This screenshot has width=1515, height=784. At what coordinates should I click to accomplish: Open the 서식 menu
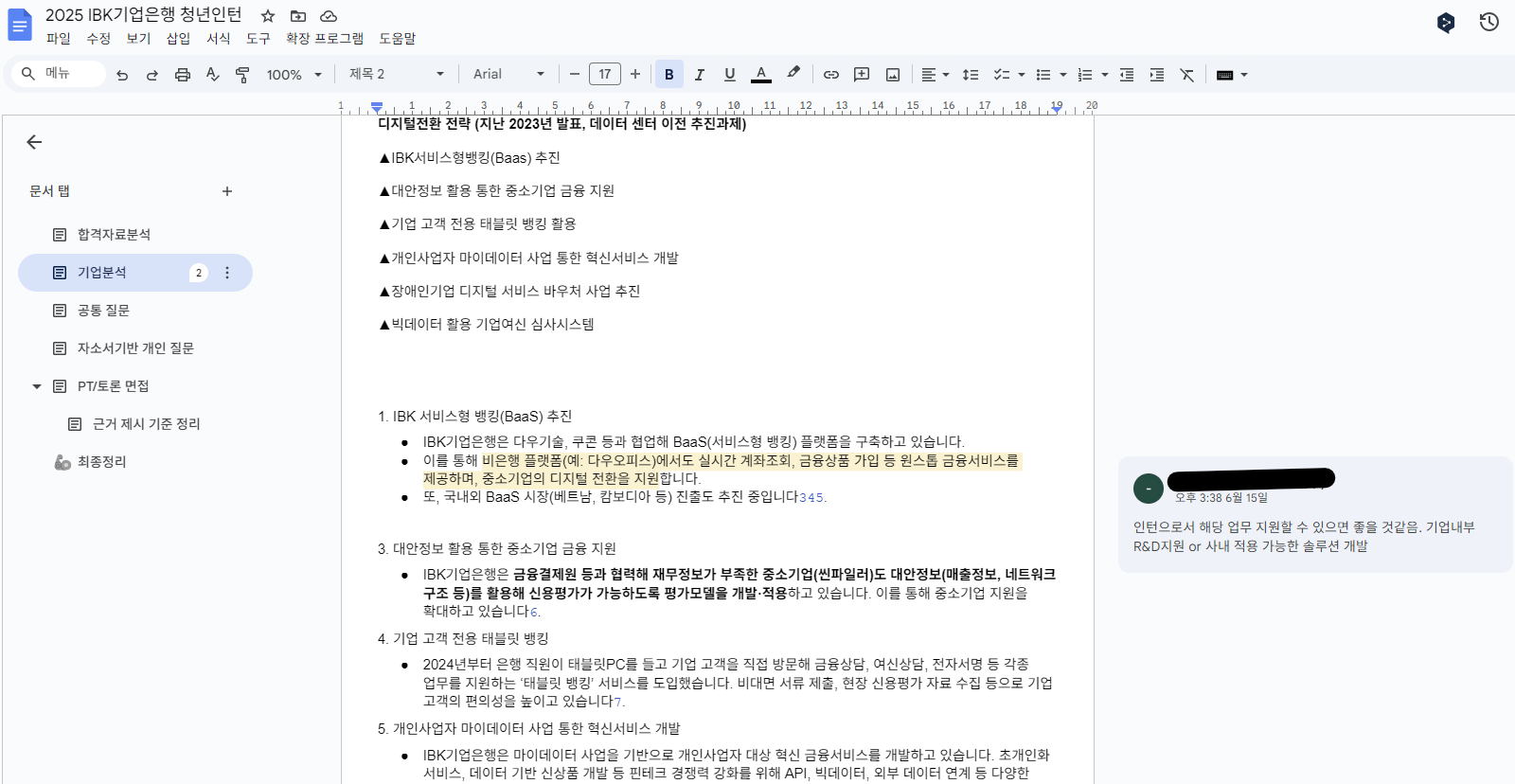[x=219, y=39]
